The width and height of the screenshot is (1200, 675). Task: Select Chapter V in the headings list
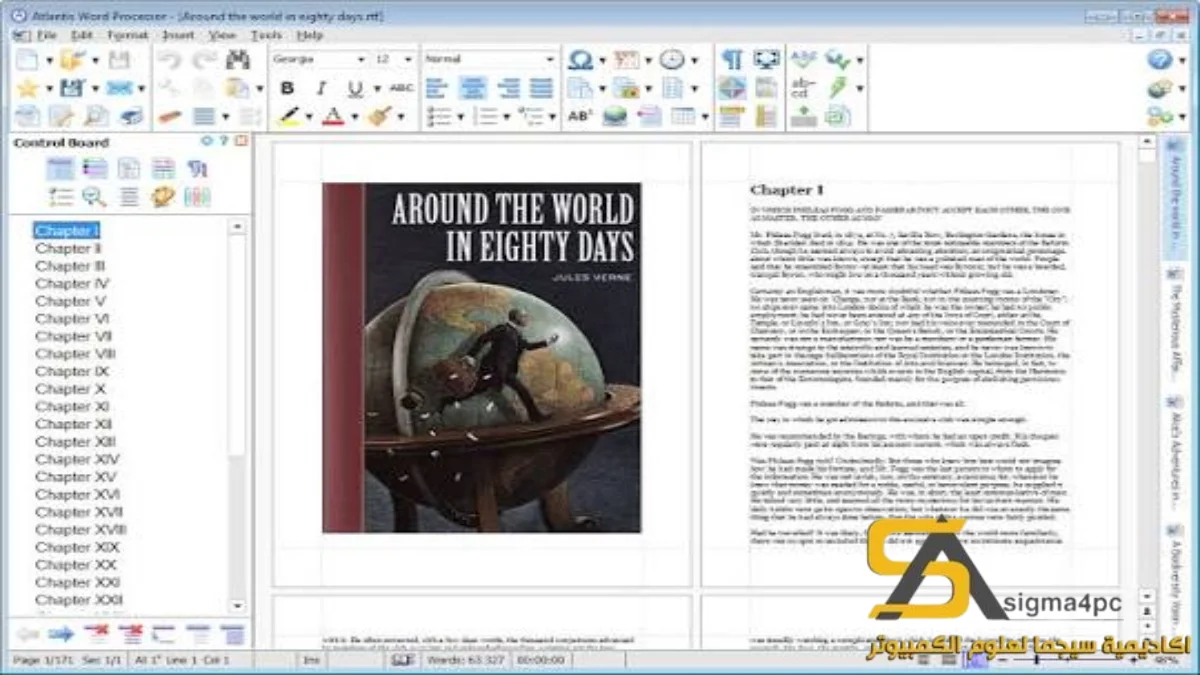70,301
